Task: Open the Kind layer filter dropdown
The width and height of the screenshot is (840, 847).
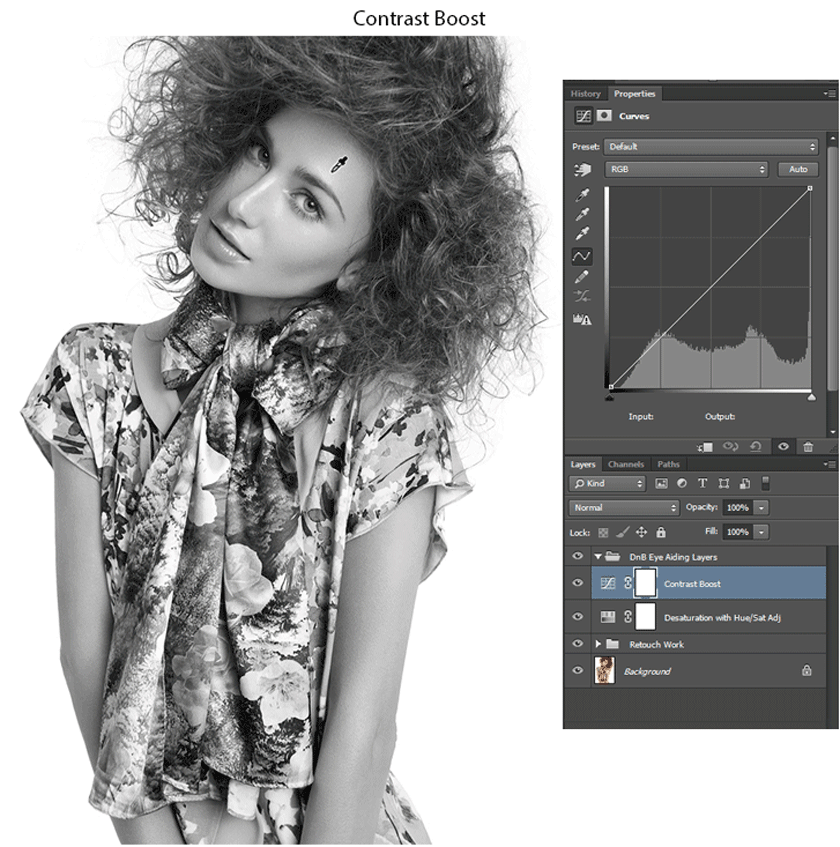Action: click(x=607, y=483)
